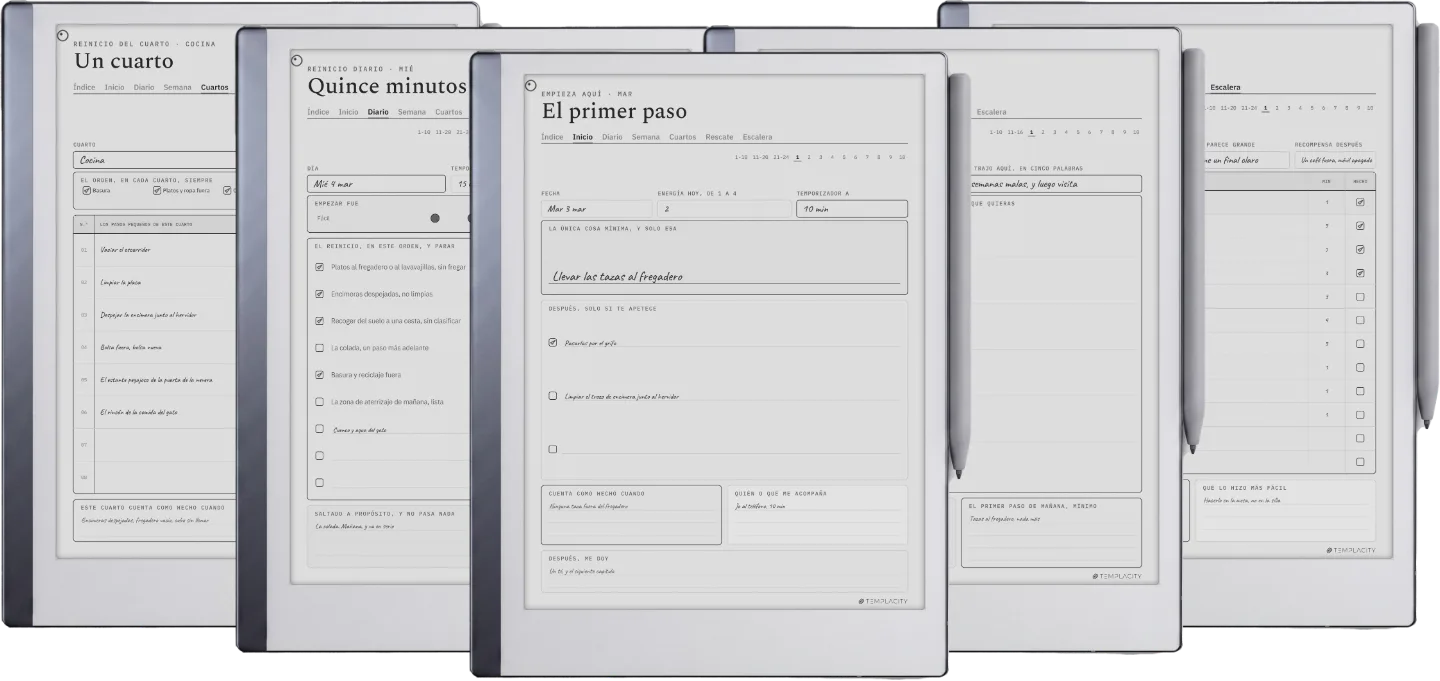Tap row 04 Bolsa fuera, bolsa nueva
Viewport: 1440px width, 681px height.
(155, 347)
